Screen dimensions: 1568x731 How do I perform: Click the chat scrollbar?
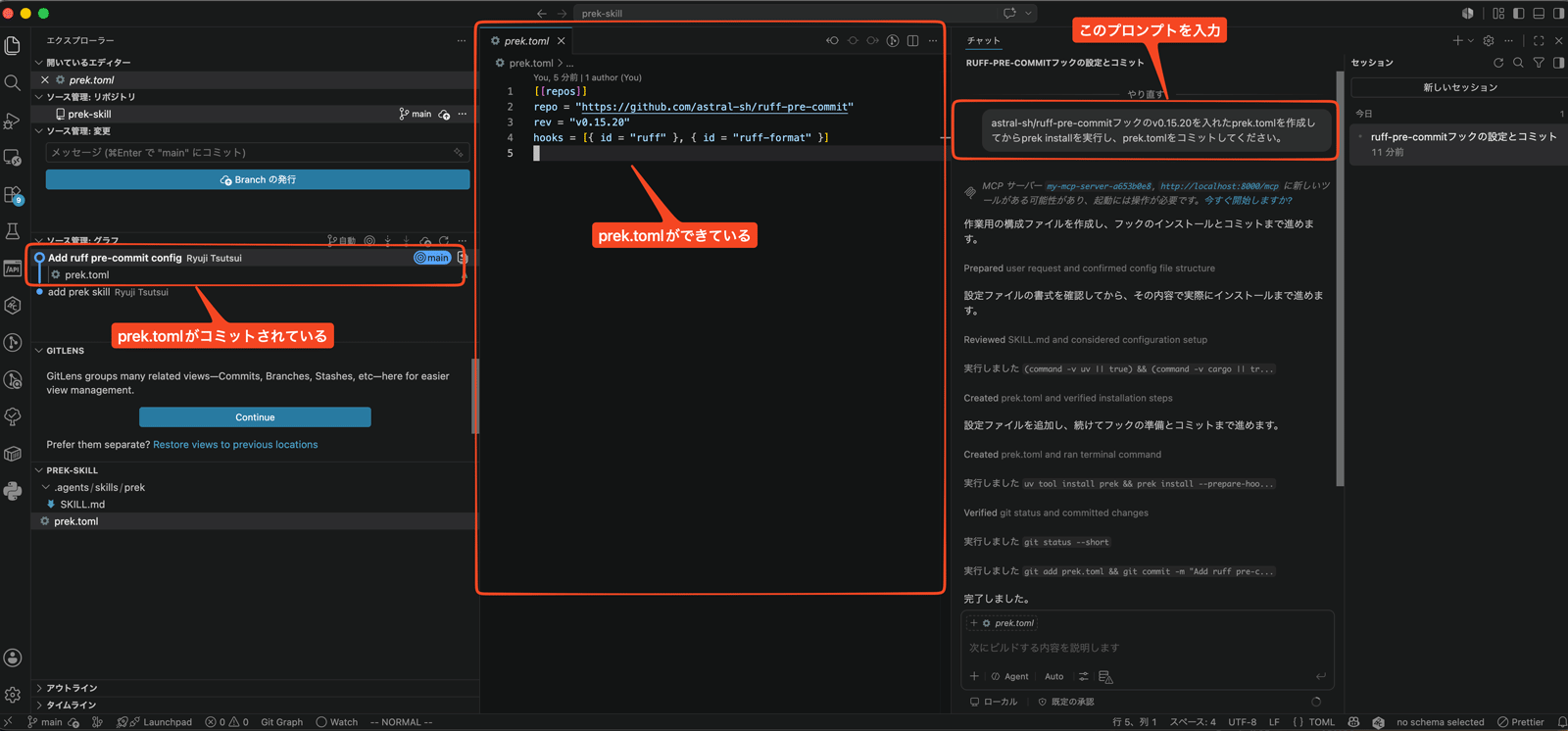(1340, 278)
